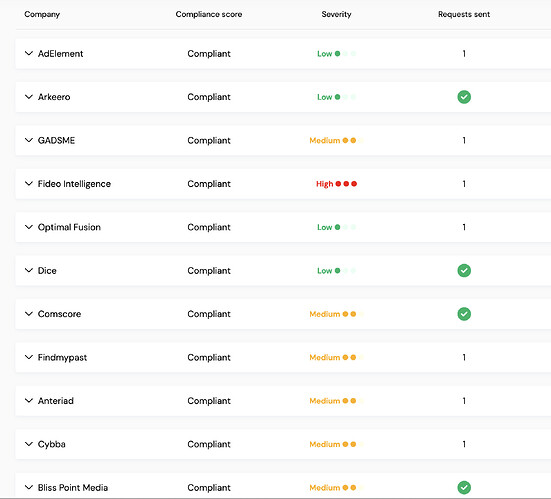Viewport: 551px width, 499px height.
Task: Click requests sent count for Fideo Intelligence
Action: 464,184
